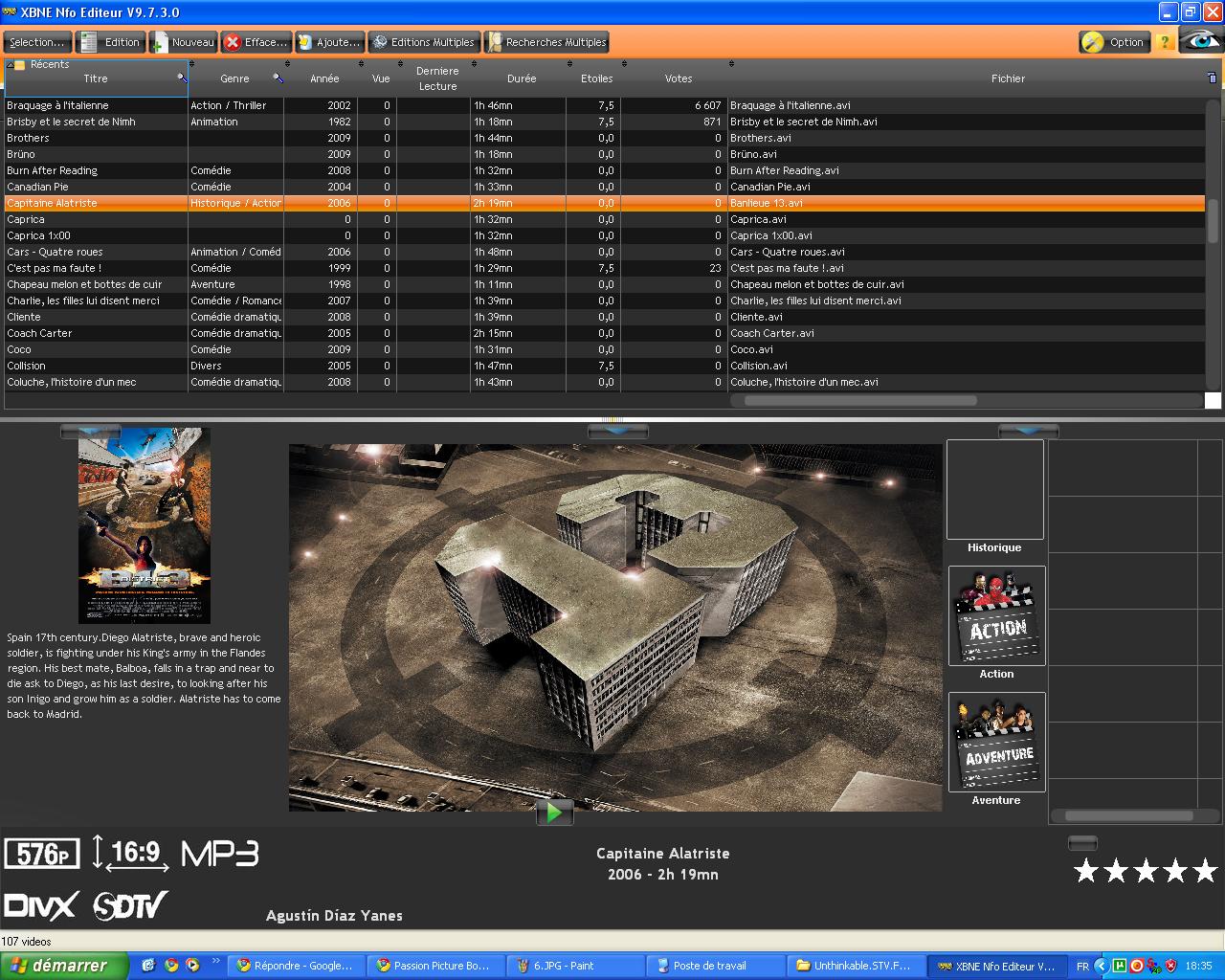Toggle the eye view icon
Screen dimensions: 1225x980
(1200, 41)
